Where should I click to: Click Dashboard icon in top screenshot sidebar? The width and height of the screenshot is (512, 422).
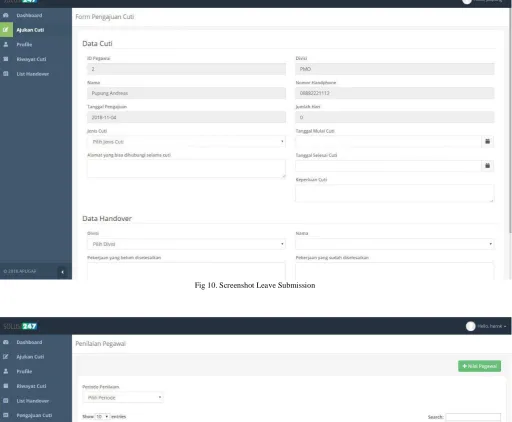[6, 15]
